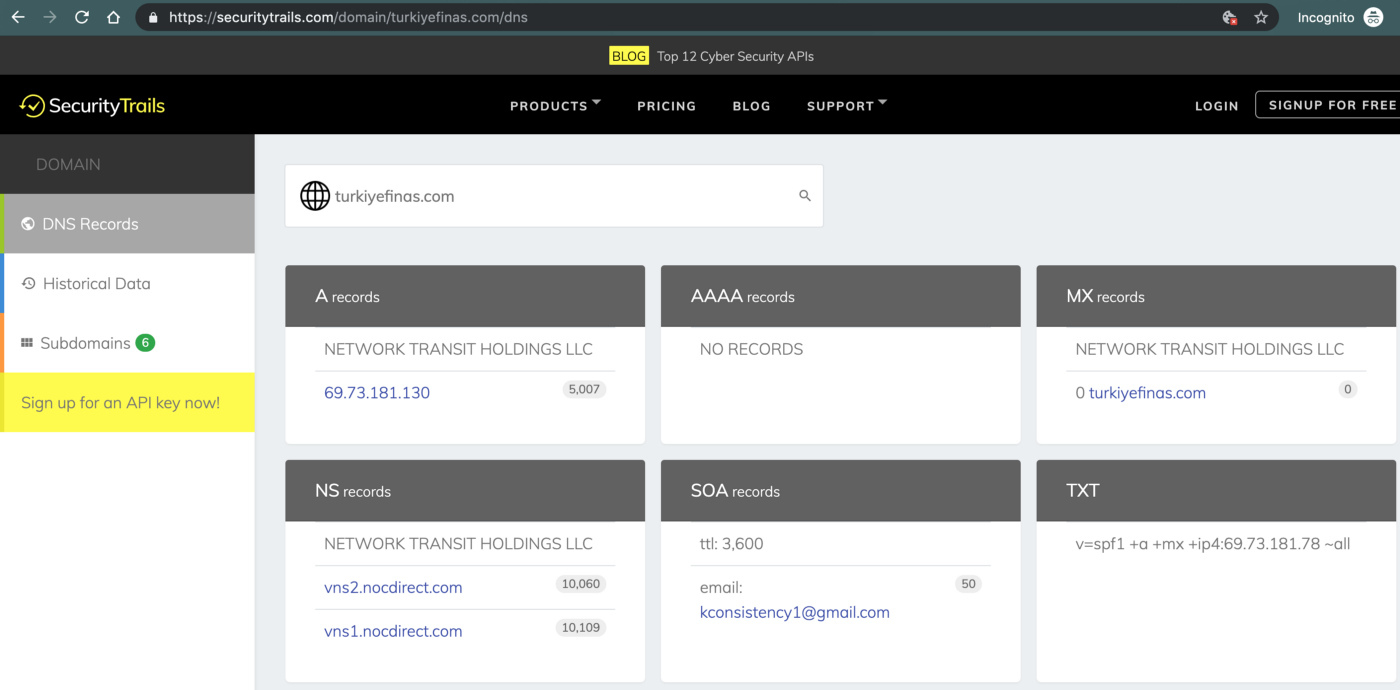Open nameserver vns2.nocdirect.com

click(393, 587)
